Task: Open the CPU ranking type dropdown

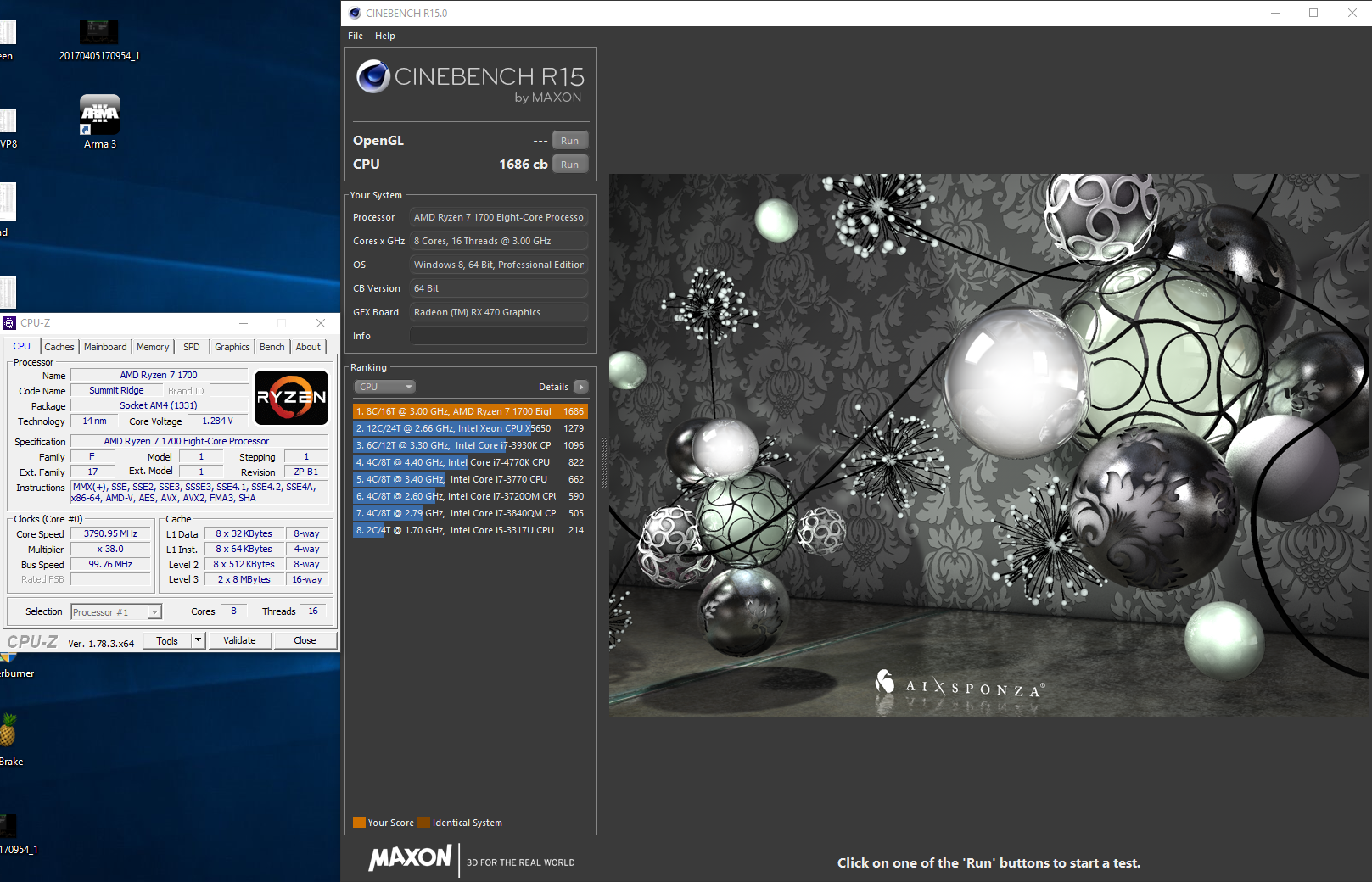Action: [x=384, y=387]
